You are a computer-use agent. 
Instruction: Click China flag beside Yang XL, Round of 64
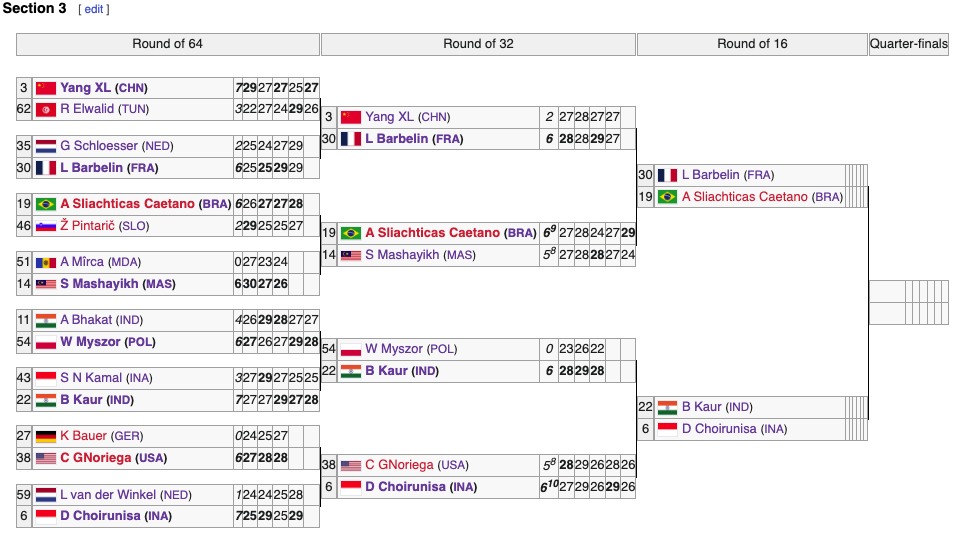tap(46, 88)
